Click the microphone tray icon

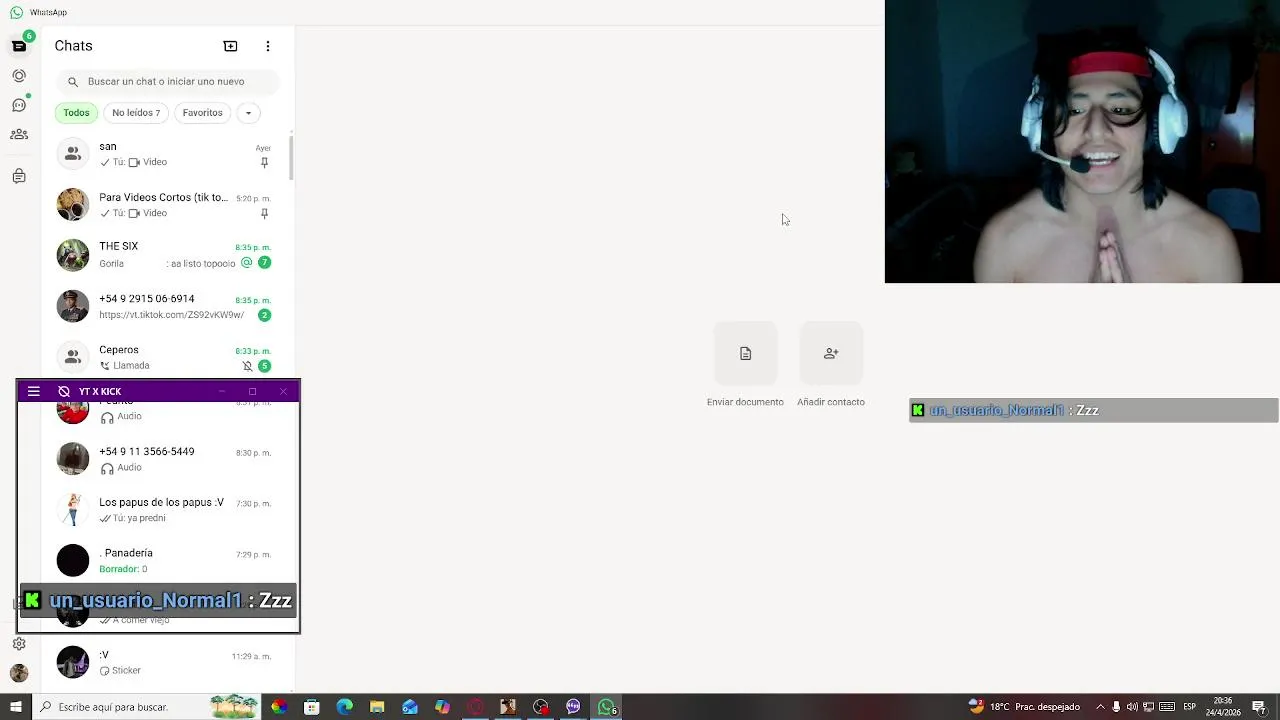(1117, 707)
